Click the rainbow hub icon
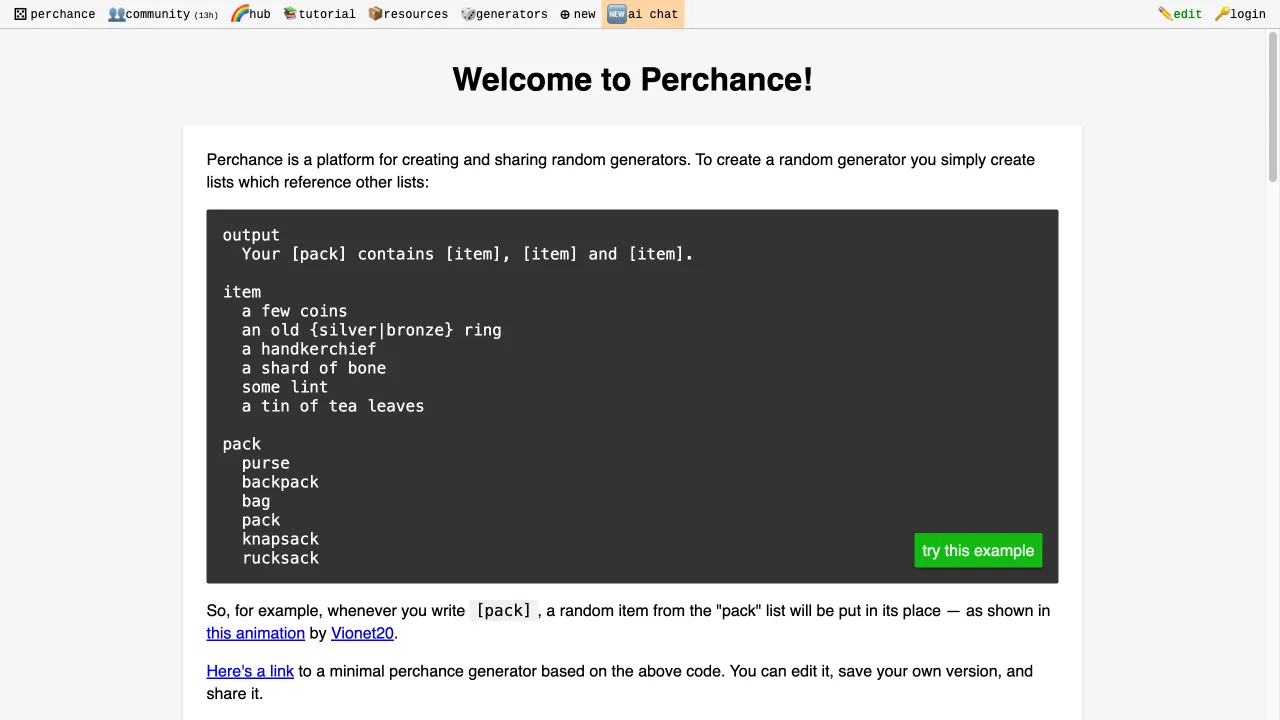This screenshot has width=1280, height=720. pyautogui.click(x=239, y=14)
